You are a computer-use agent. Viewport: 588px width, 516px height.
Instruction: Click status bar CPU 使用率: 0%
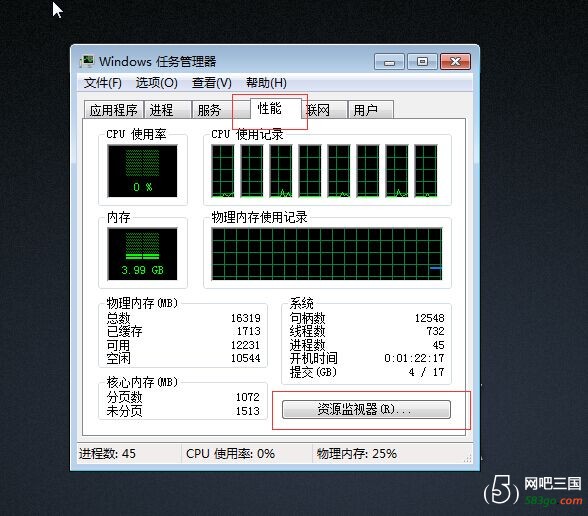(230, 454)
